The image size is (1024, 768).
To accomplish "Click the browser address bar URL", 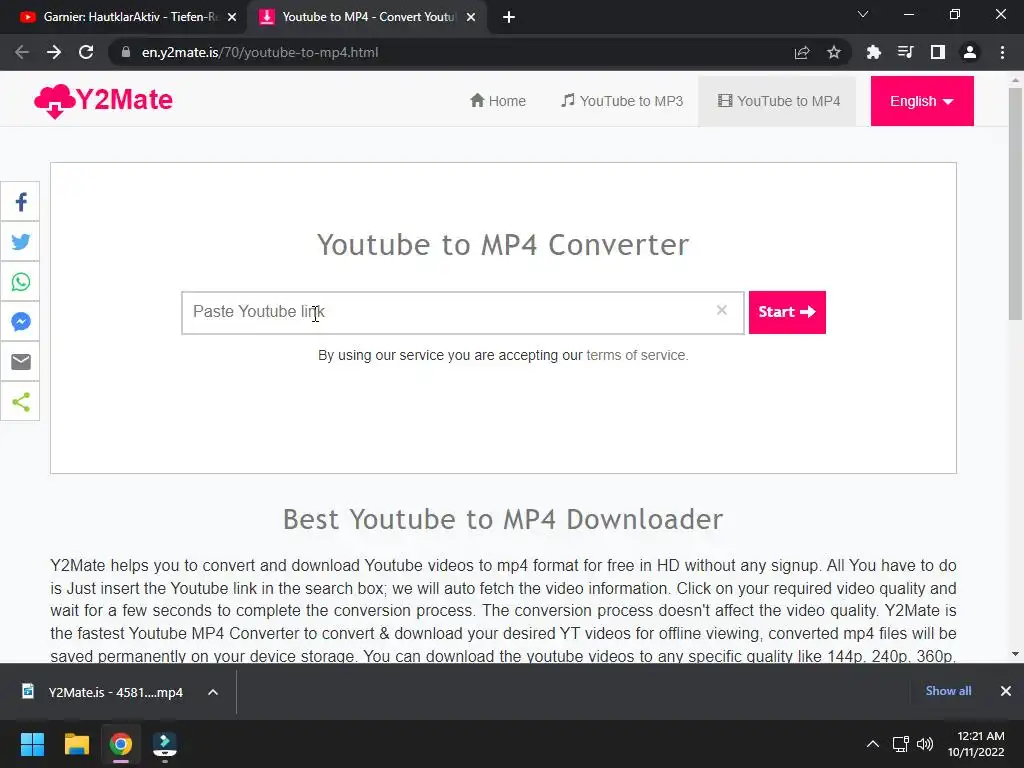I will click(x=260, y=52).
